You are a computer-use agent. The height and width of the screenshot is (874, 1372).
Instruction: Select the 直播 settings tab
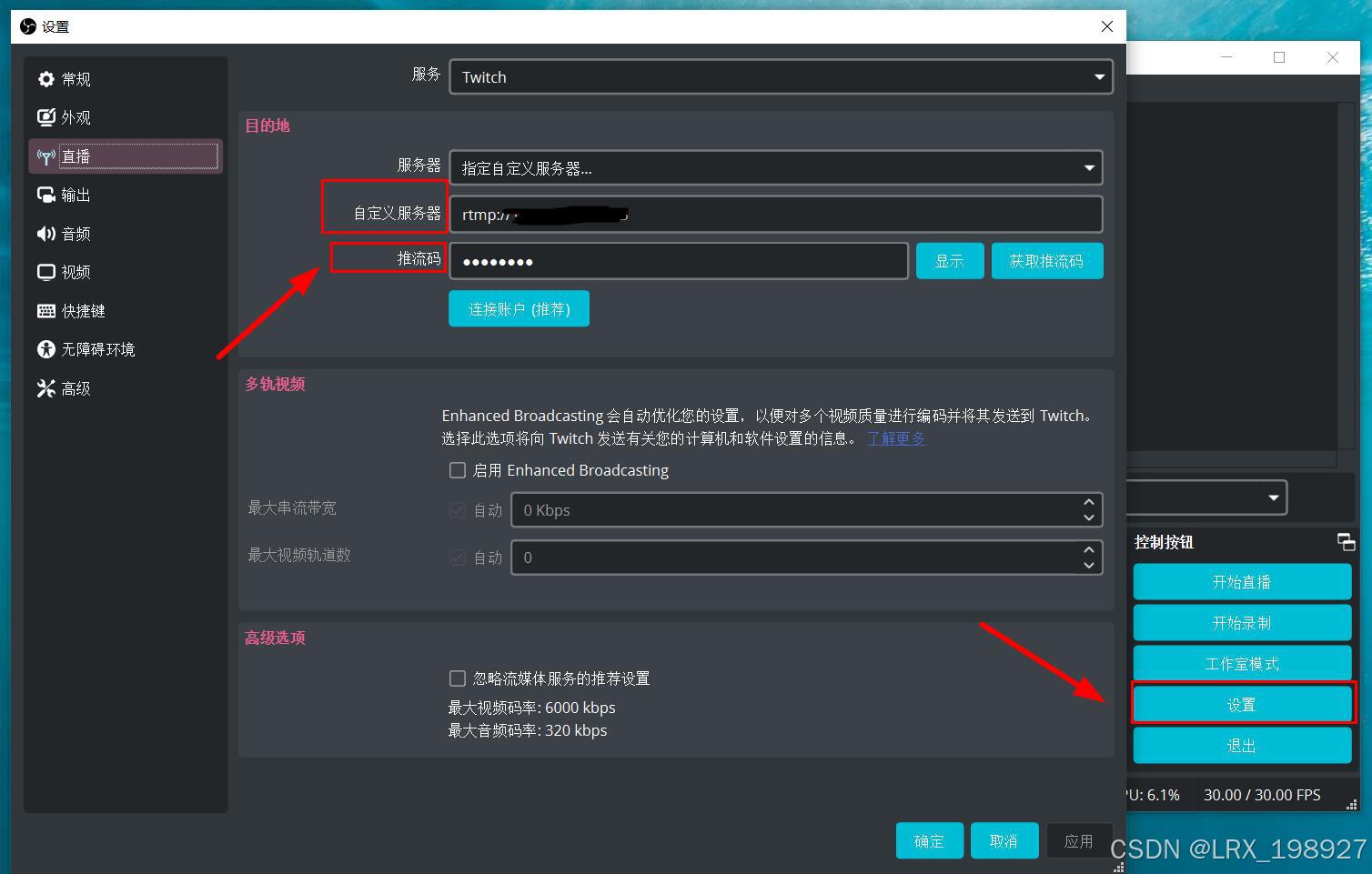pos(126,156)
